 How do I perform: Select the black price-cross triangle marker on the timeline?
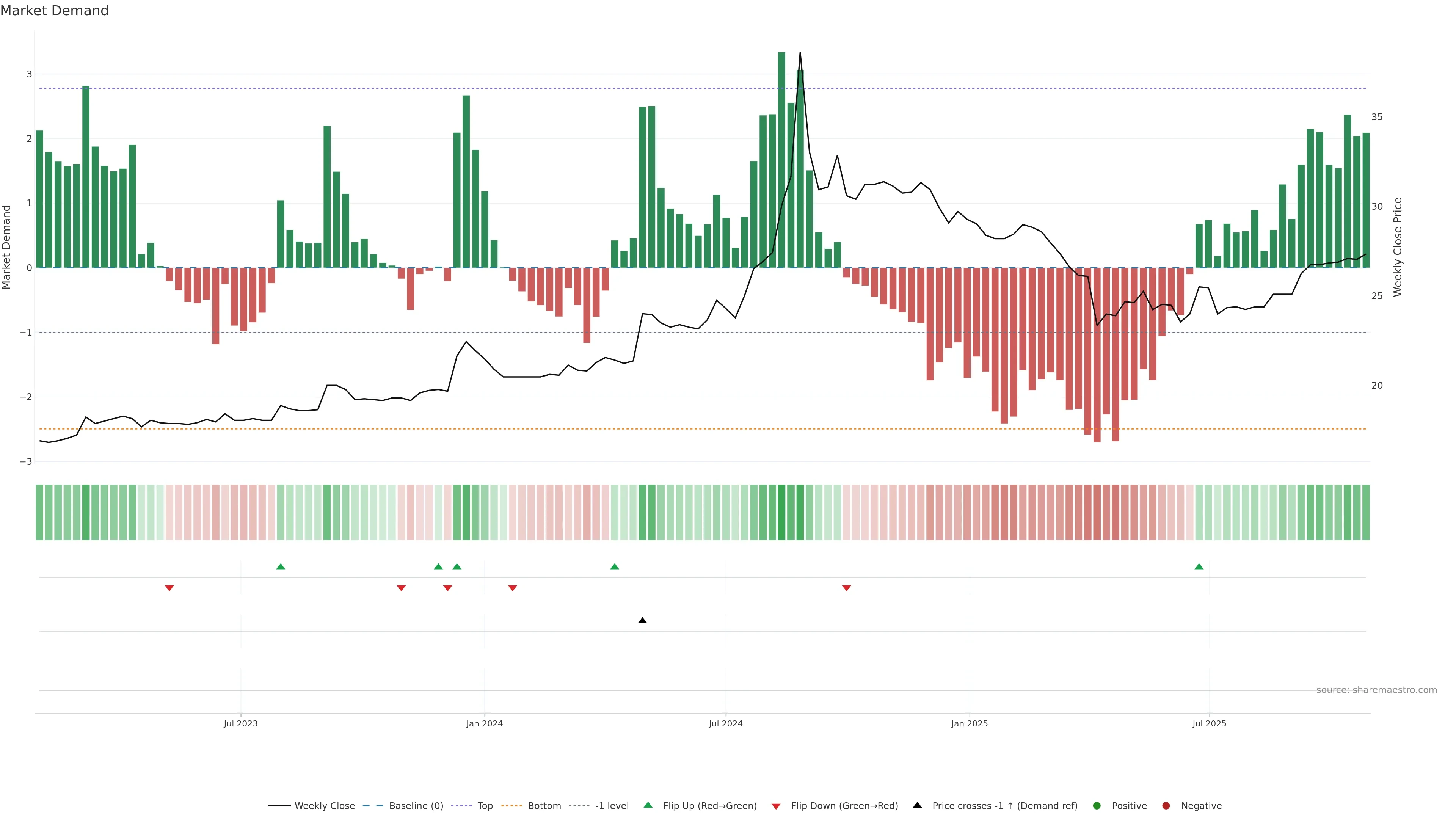pos(642,621)
